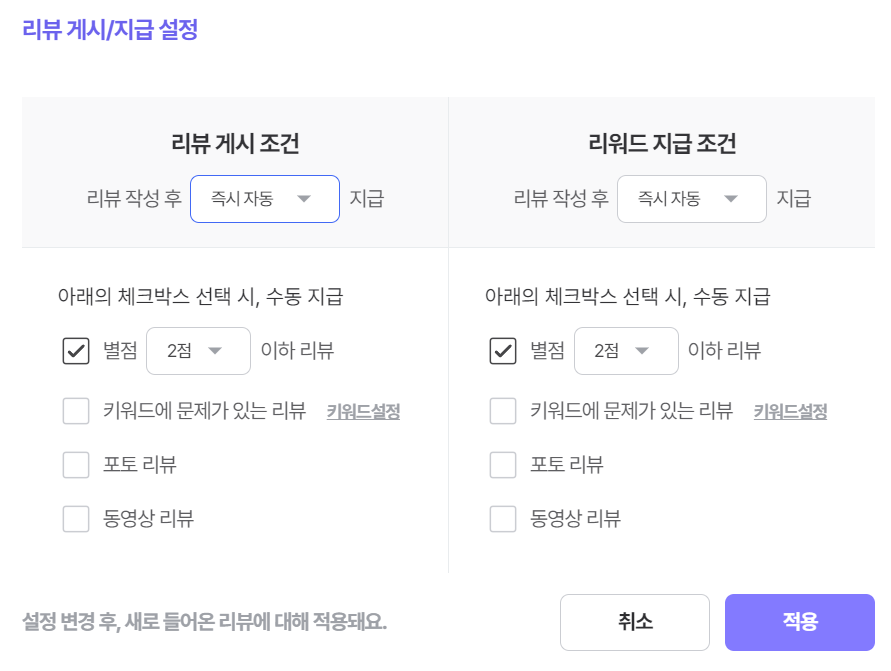Expand the 별점 2점 dropdown in reward payment section
Screen dimensions: 891x671
(626, 351)
